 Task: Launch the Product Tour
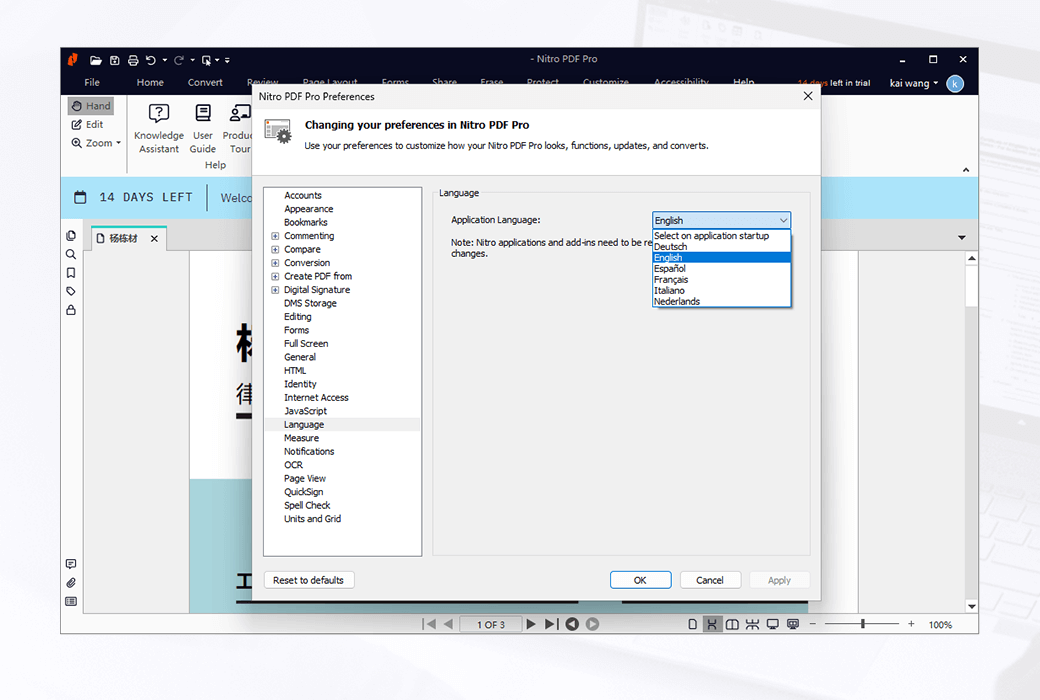(240, 127)
